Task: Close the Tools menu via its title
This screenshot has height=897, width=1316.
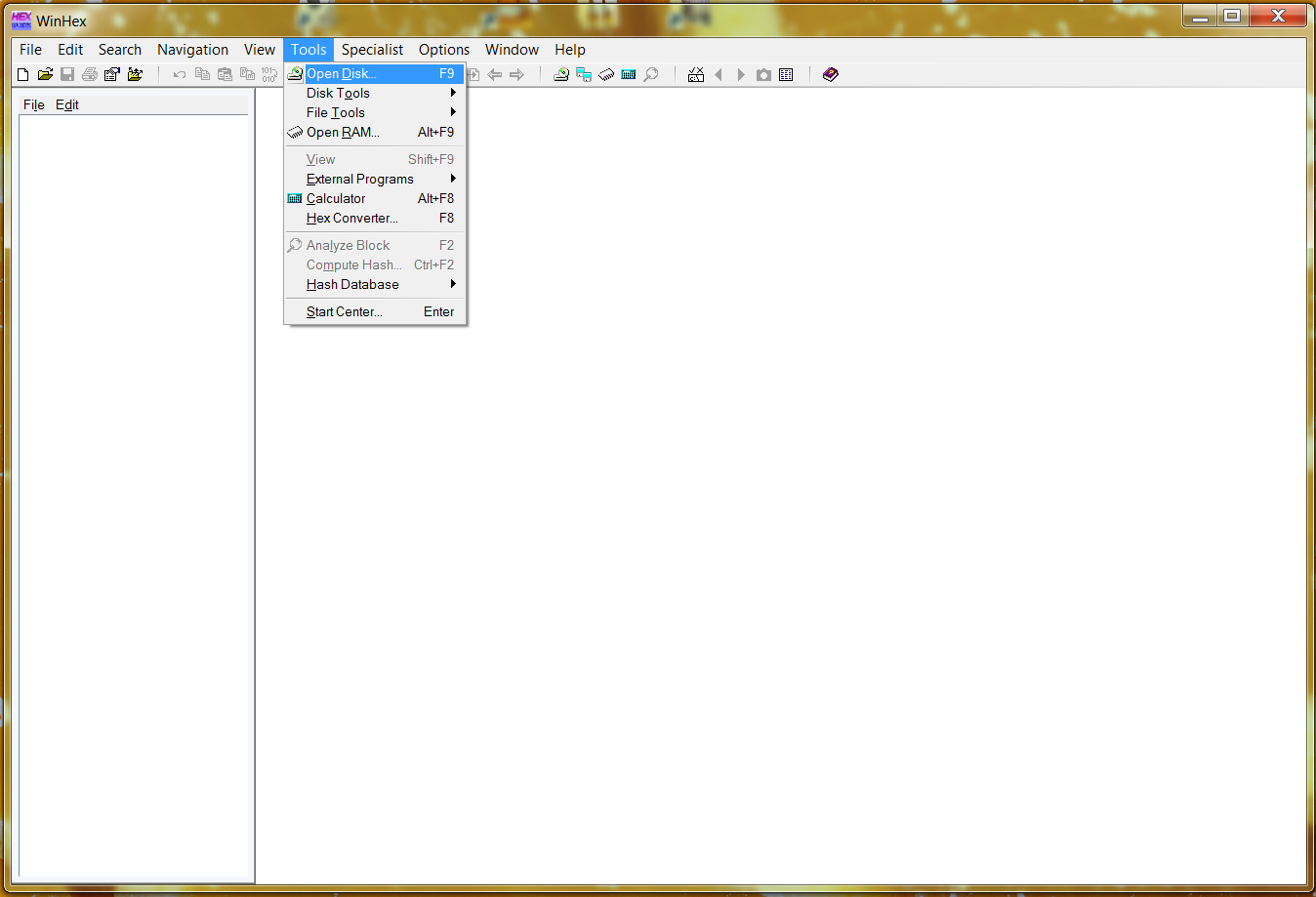Action: point(308,50)
